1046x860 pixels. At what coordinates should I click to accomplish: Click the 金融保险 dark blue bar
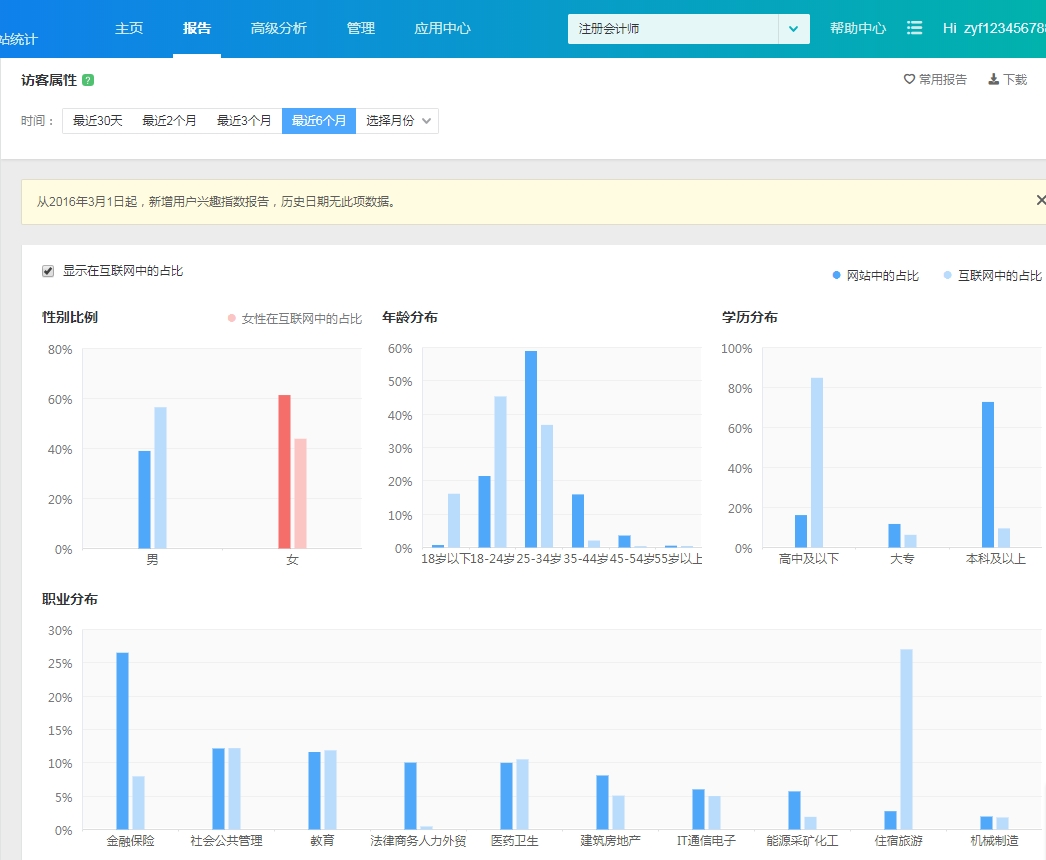123,740
